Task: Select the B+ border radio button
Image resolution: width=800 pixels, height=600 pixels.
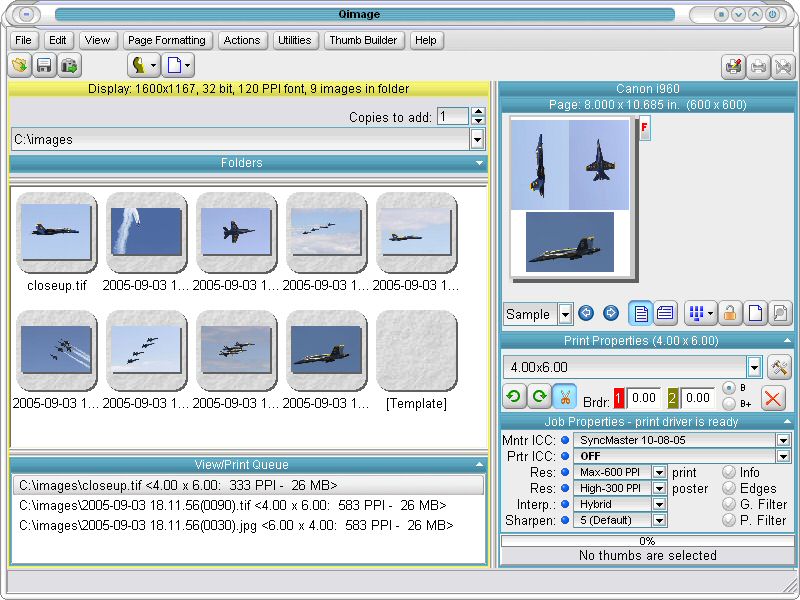Action: [729, 404]
